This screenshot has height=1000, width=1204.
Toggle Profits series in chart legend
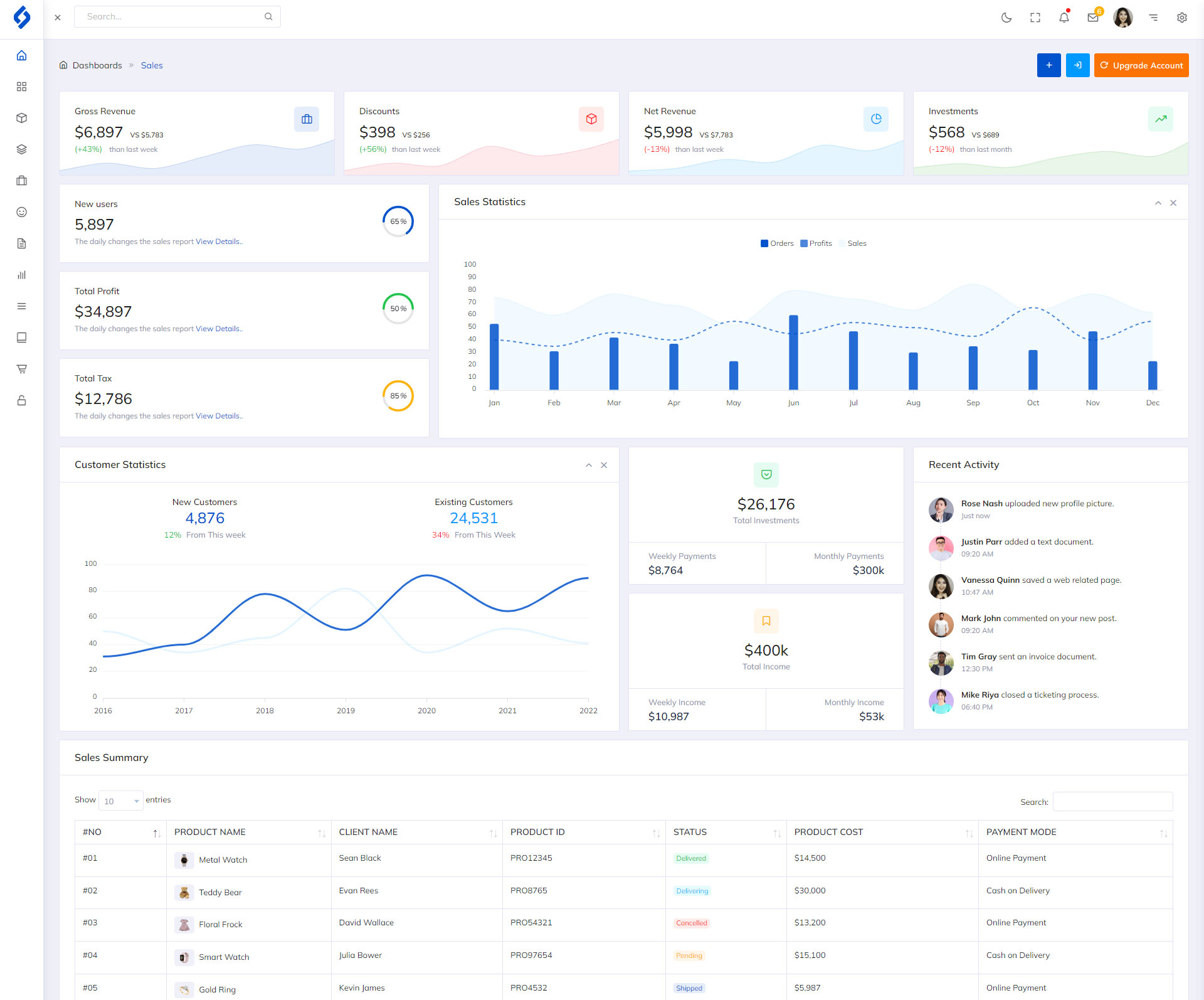tap(816, 243)
